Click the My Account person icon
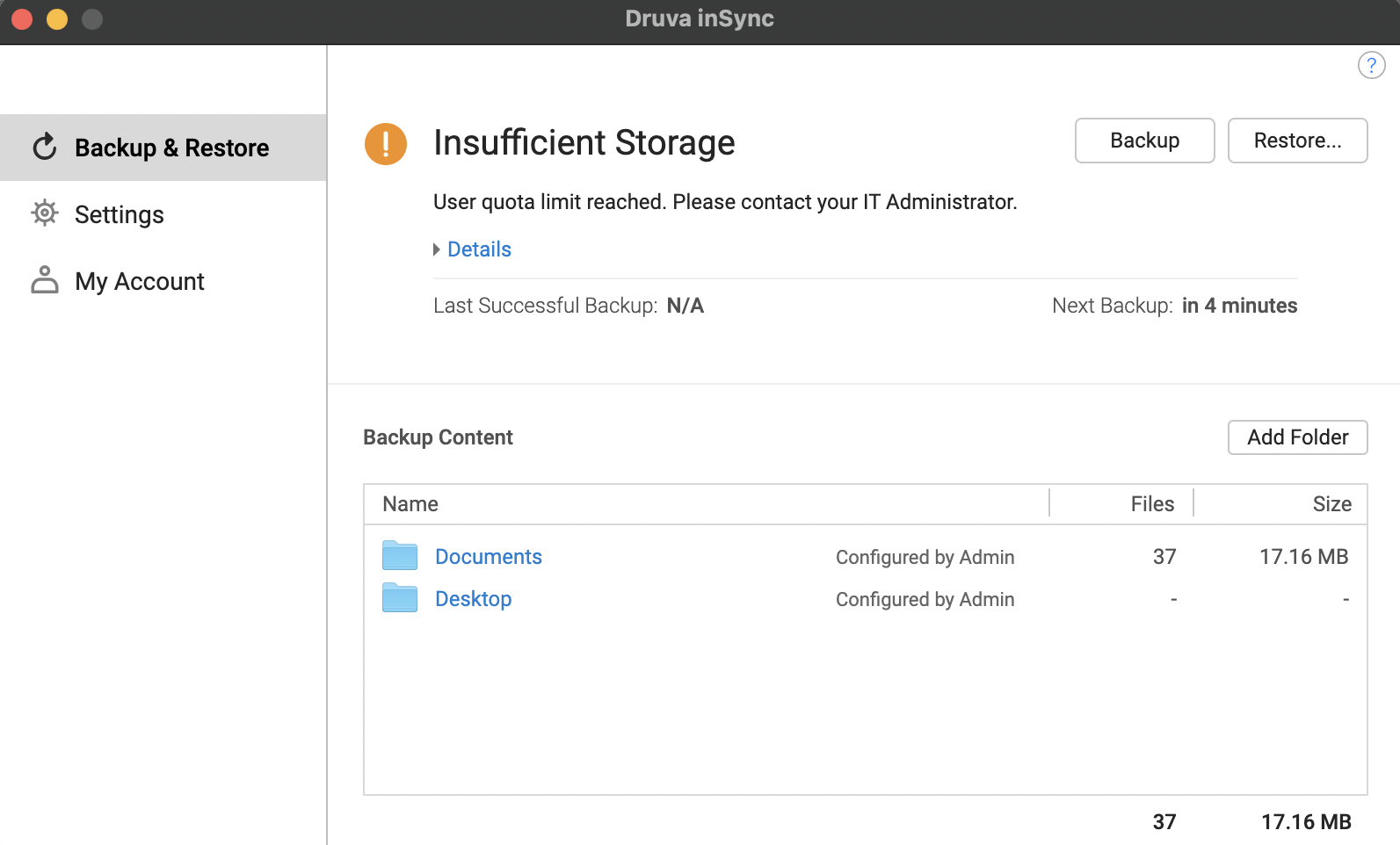Screen dimensions: 1400x845 45,280
